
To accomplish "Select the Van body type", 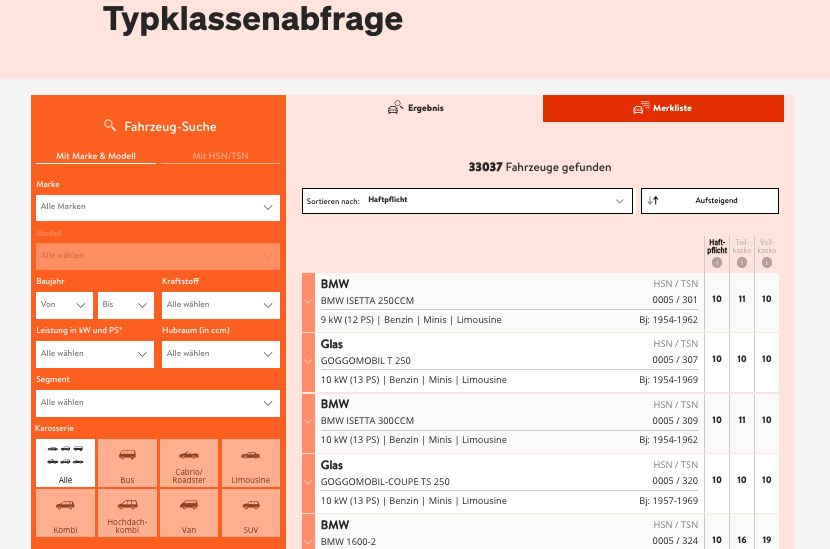I will 189,513.
